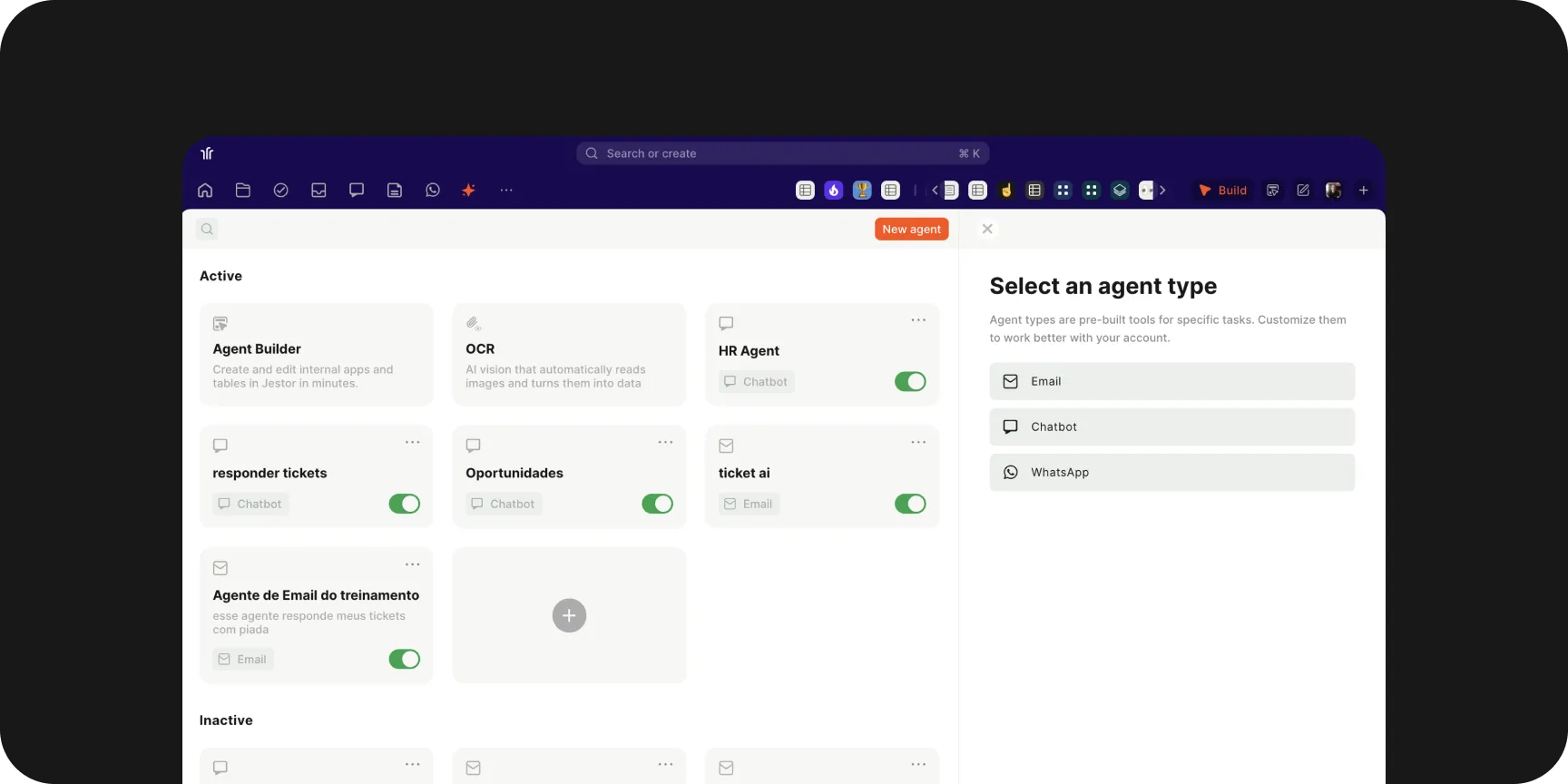1568x784 pixels.
Task: Go to the Home icon in the navigation bar
Action: point(205,190)
